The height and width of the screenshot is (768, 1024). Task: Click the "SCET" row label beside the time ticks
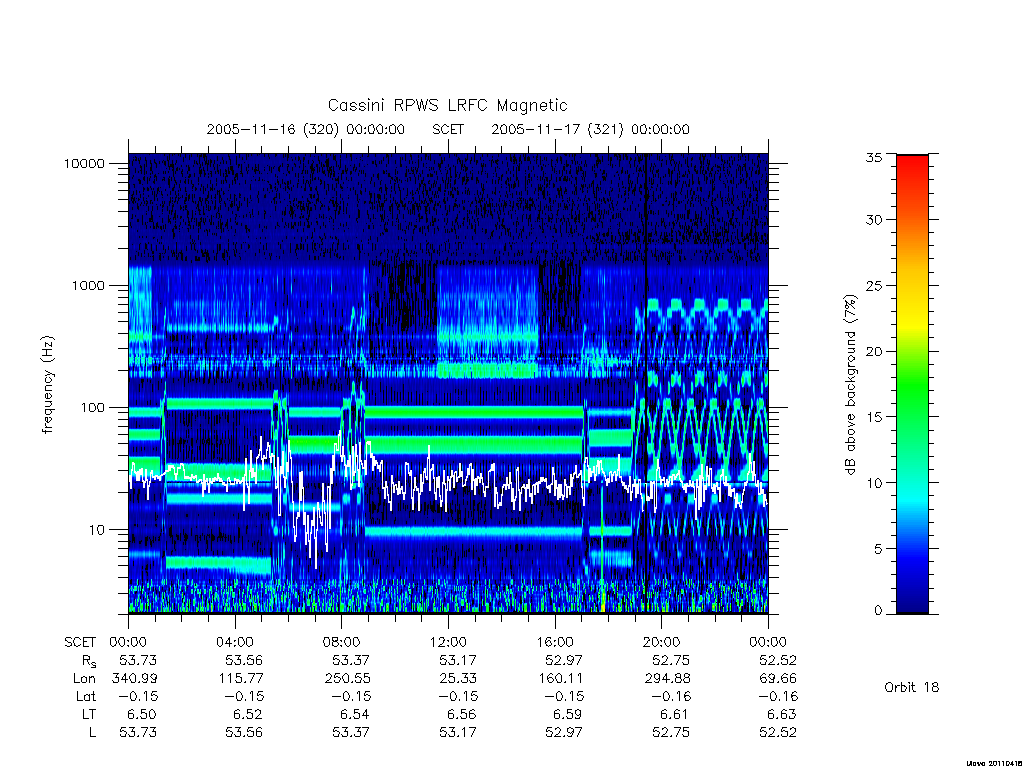click(80, 643)
